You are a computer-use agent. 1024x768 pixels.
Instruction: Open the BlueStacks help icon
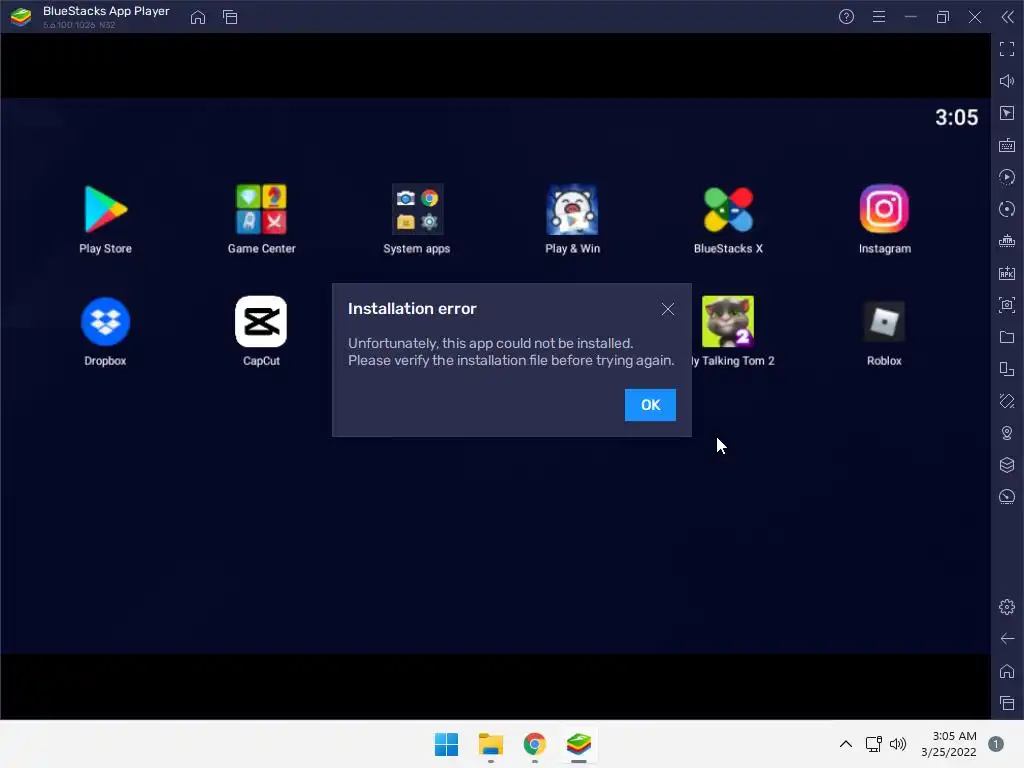click(846, 17)
